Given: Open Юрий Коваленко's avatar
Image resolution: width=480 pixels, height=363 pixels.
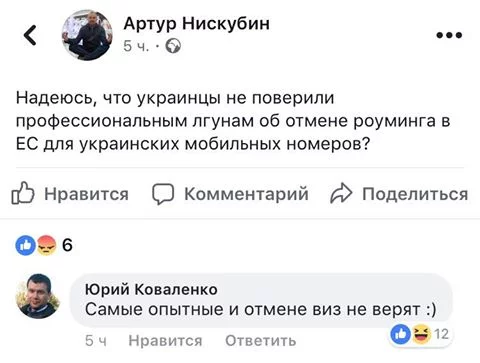Looking at the screenshot, I should click(38, 296).
